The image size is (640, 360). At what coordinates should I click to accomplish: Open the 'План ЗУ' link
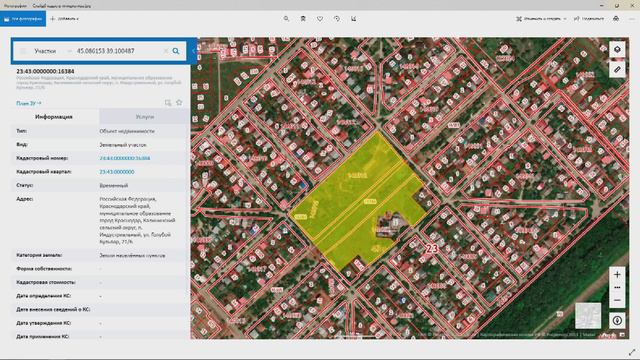coord(29,103)
